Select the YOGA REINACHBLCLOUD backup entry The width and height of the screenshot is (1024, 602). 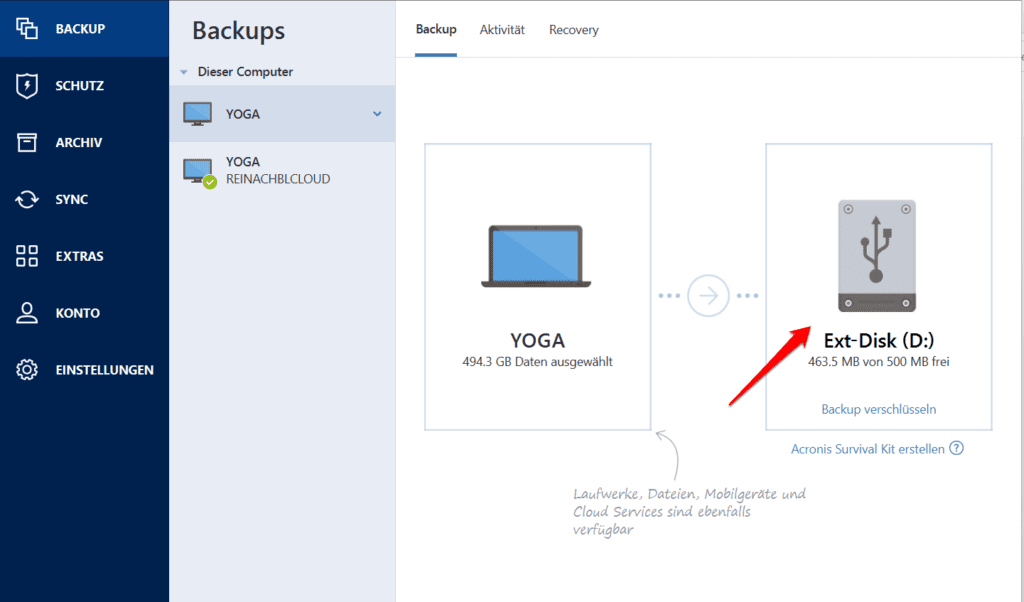click(x=282, y=171)
